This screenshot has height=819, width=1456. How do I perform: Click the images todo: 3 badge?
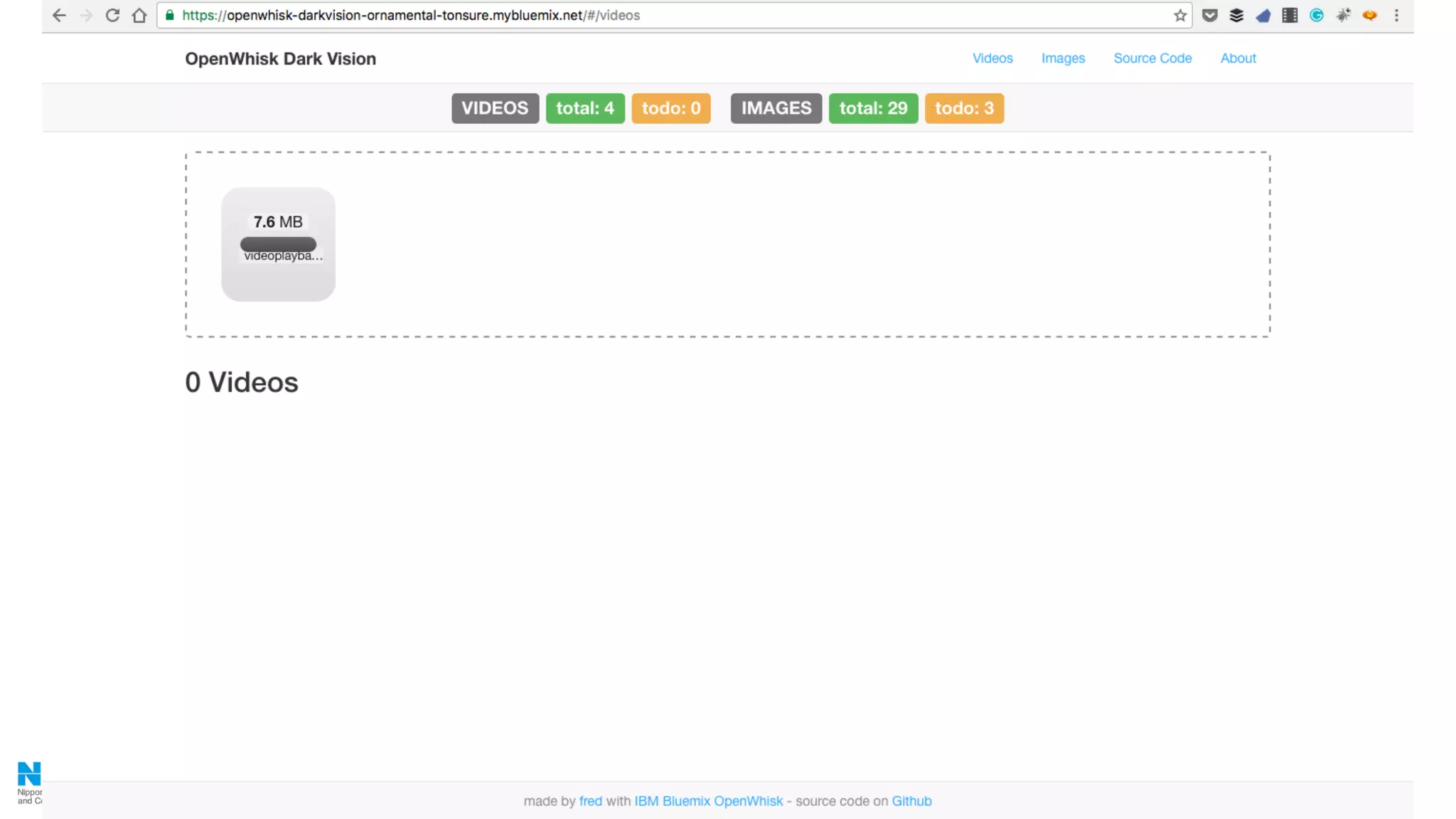[x=964, y=108]
